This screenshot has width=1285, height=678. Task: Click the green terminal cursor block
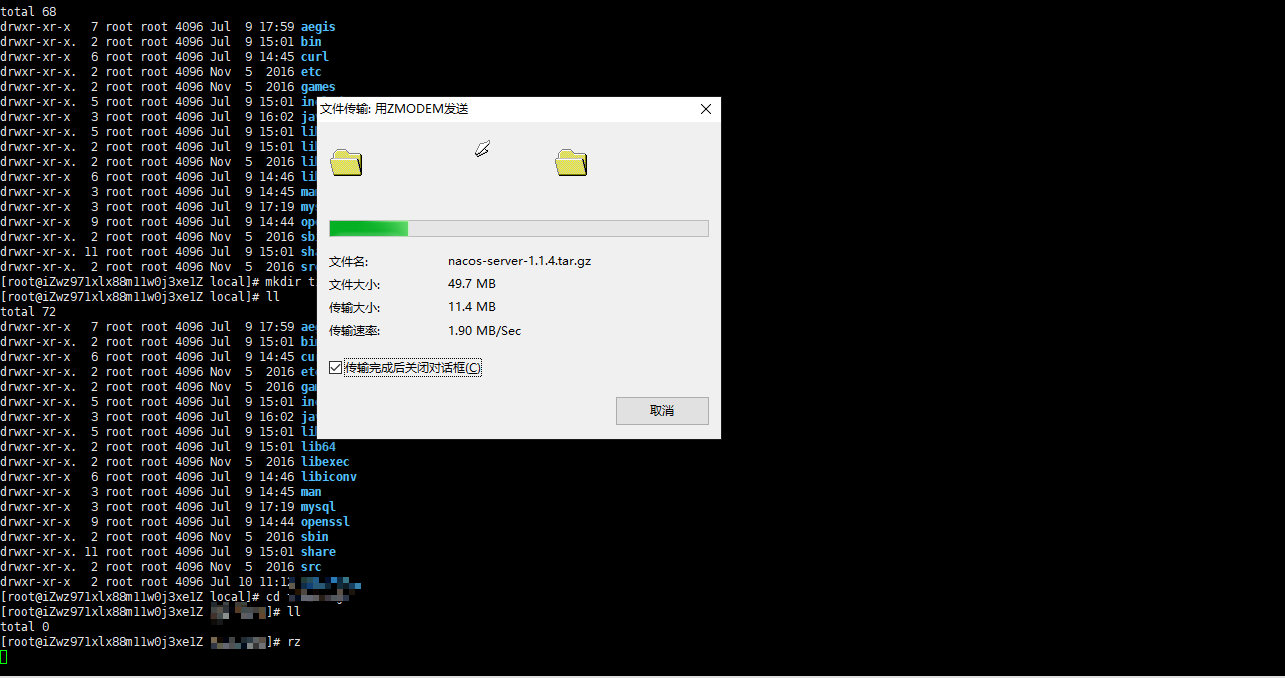[x=3, y=657]
